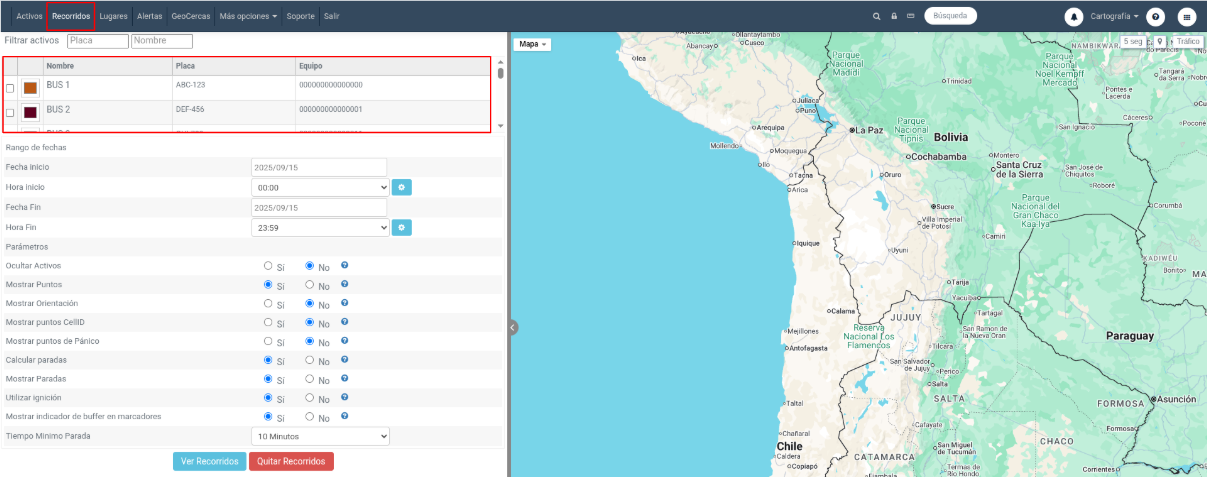Click the asset list scrollbar up arrow

[x=500, y=63]
